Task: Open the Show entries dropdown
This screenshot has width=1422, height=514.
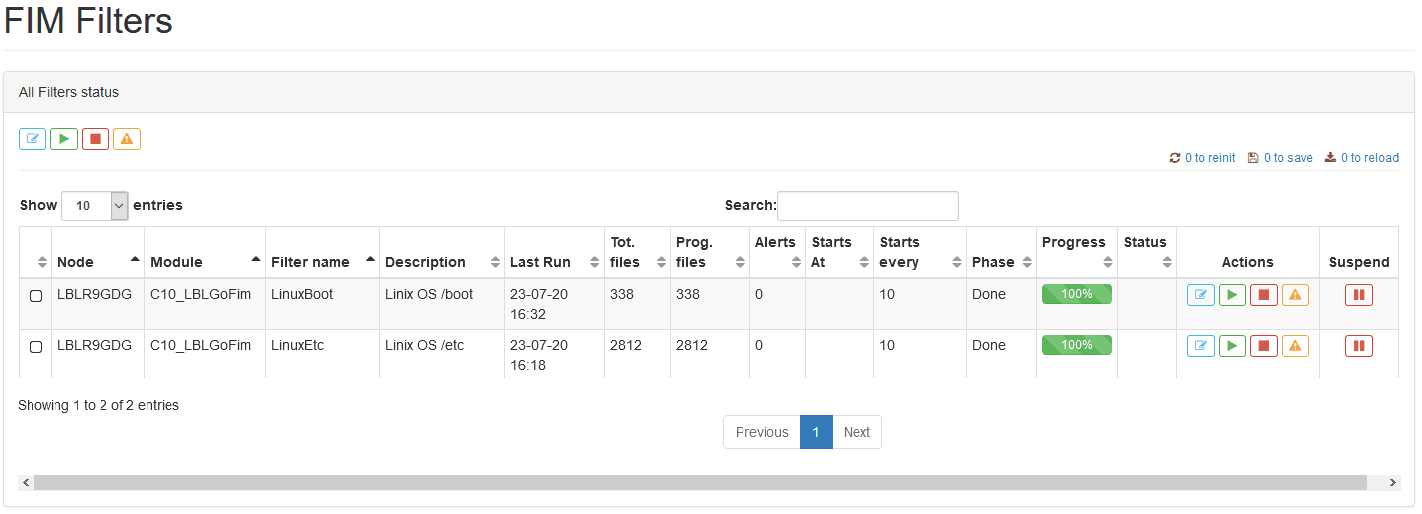Action: (95, 206)
